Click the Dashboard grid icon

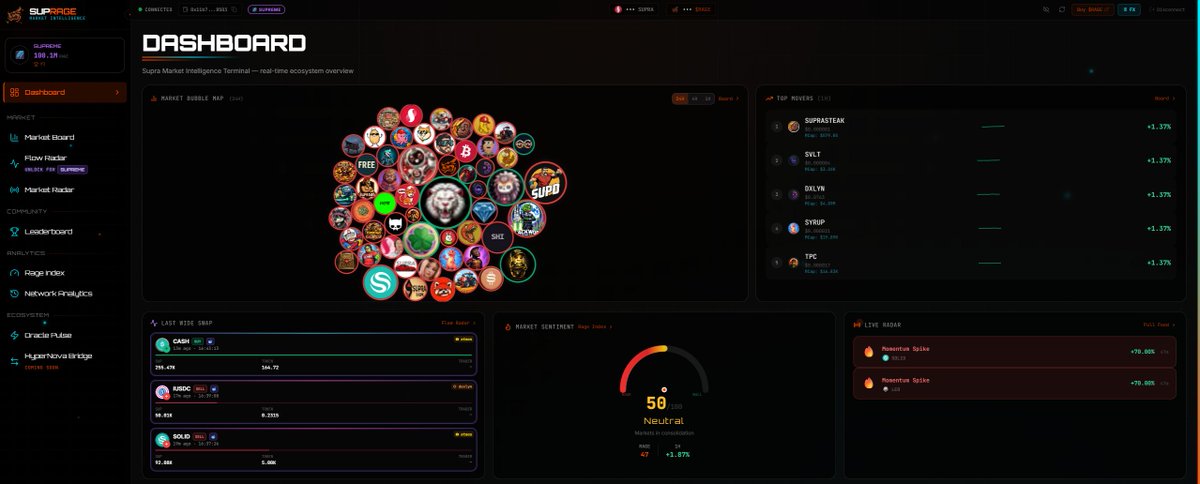coord(14,93)
